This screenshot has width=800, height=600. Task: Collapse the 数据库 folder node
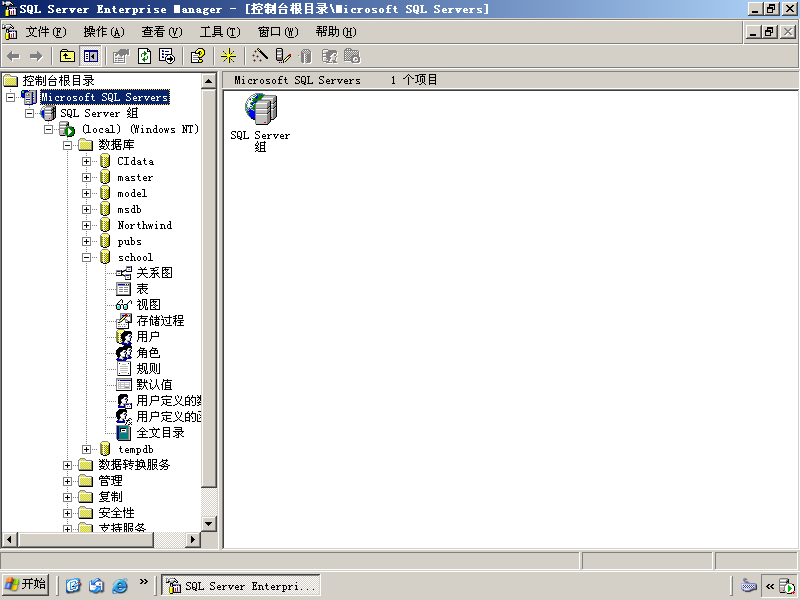[67, 145]
